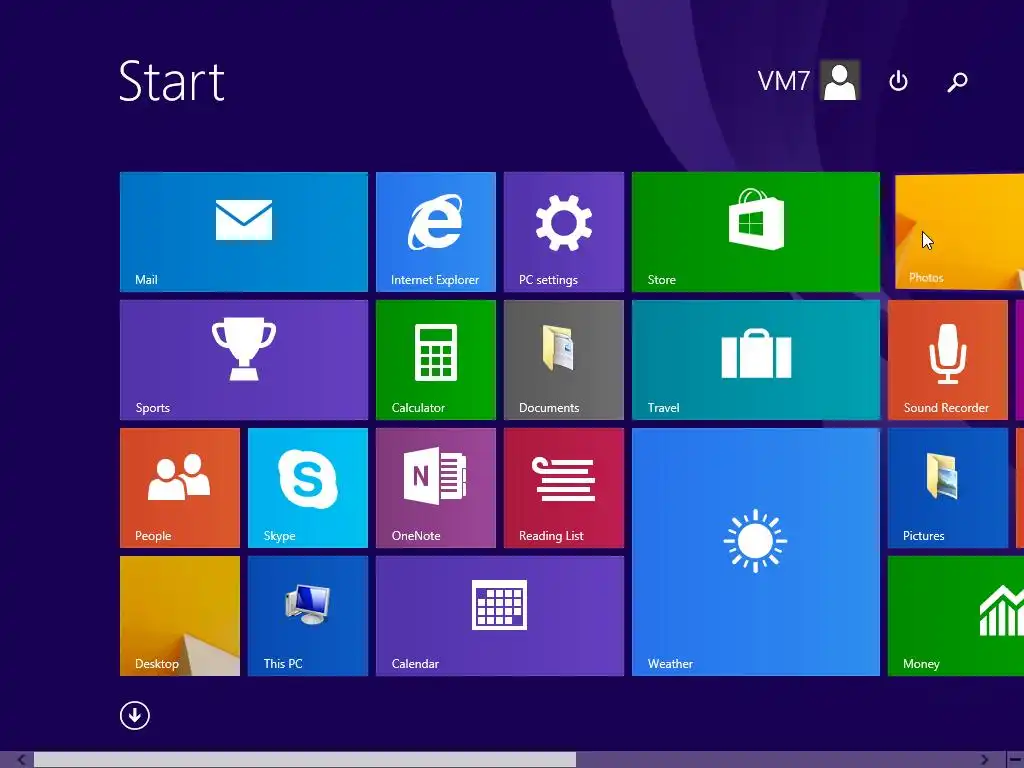The height and width of the screenshot is (768, 1024).
Task: Launch Sound Recorder tile
Action: point(948,360)
